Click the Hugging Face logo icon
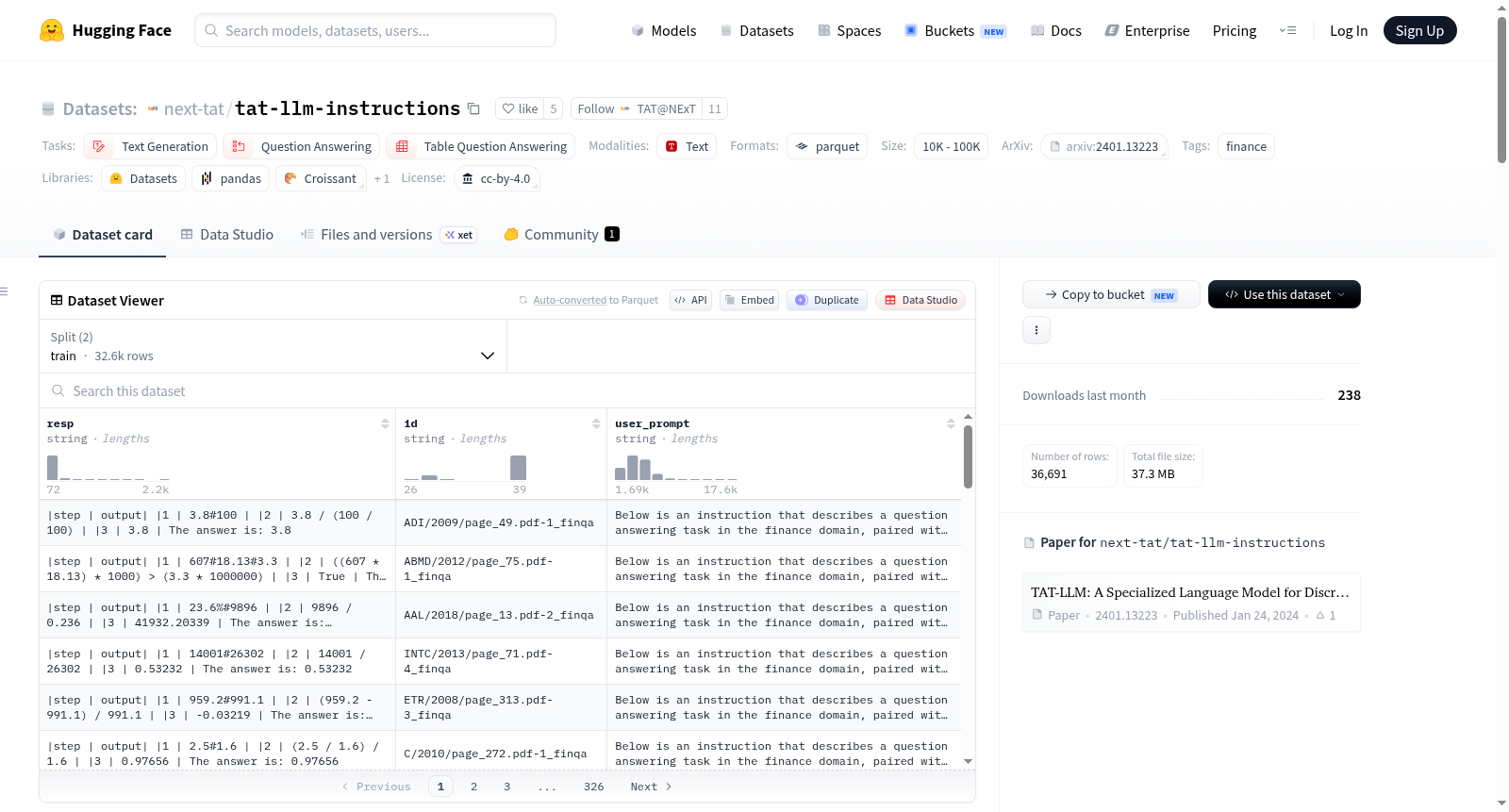Screen dimensions: 1509x812 tap(52, 30)
